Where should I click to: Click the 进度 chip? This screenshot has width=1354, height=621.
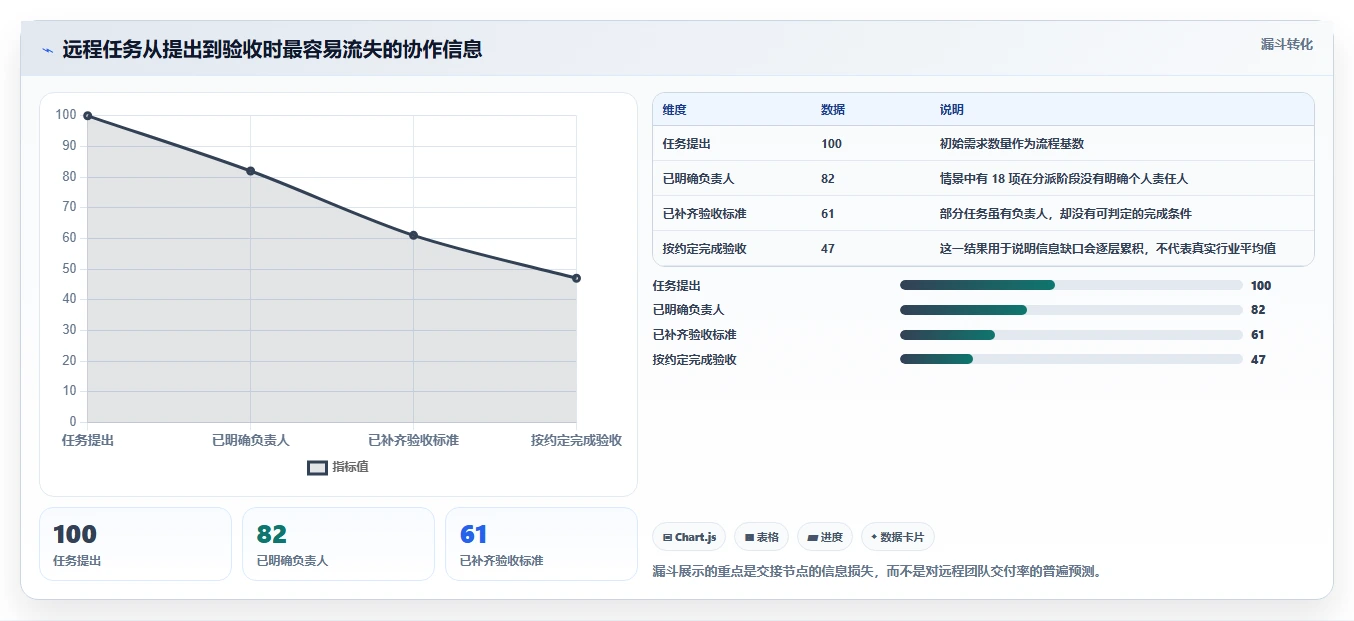point(825,537)
